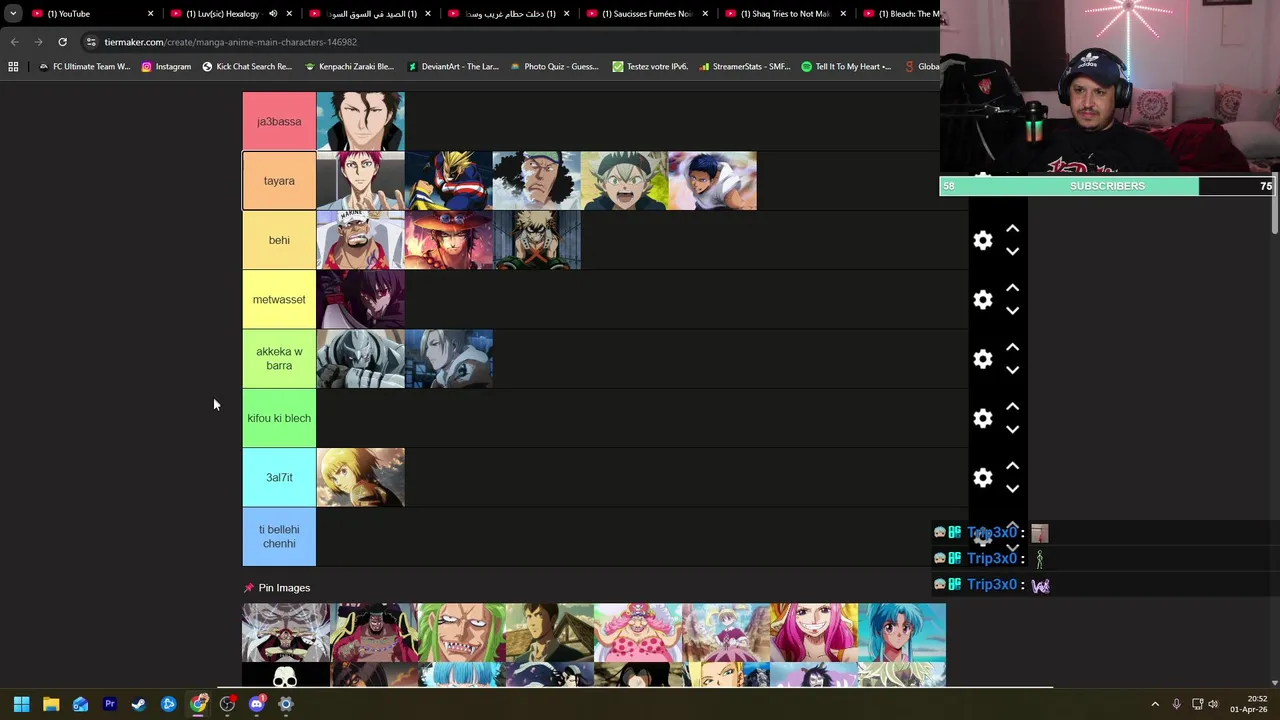This screenshot has height=720, width=1280.
Task: Select the pink-haired woman in the image pool
Action: click(814, 632)
